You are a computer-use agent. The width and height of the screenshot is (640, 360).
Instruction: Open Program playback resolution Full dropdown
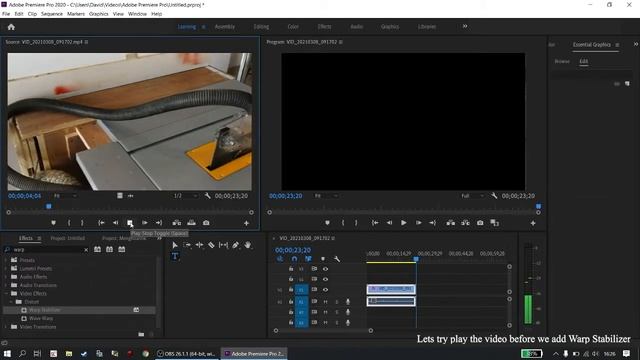coord(472,196)
